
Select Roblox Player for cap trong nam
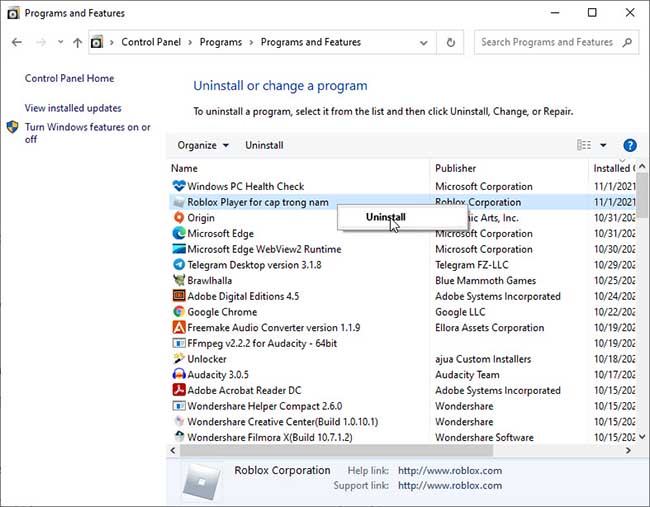257,202
